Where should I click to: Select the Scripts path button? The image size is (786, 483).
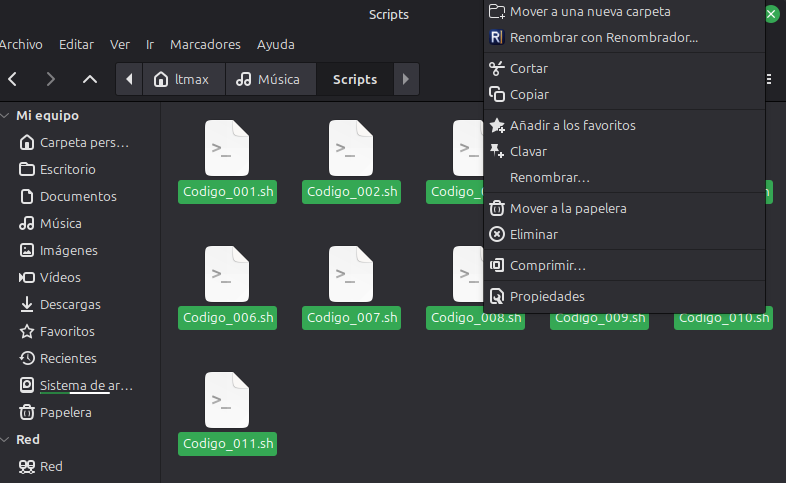point(355,79)
